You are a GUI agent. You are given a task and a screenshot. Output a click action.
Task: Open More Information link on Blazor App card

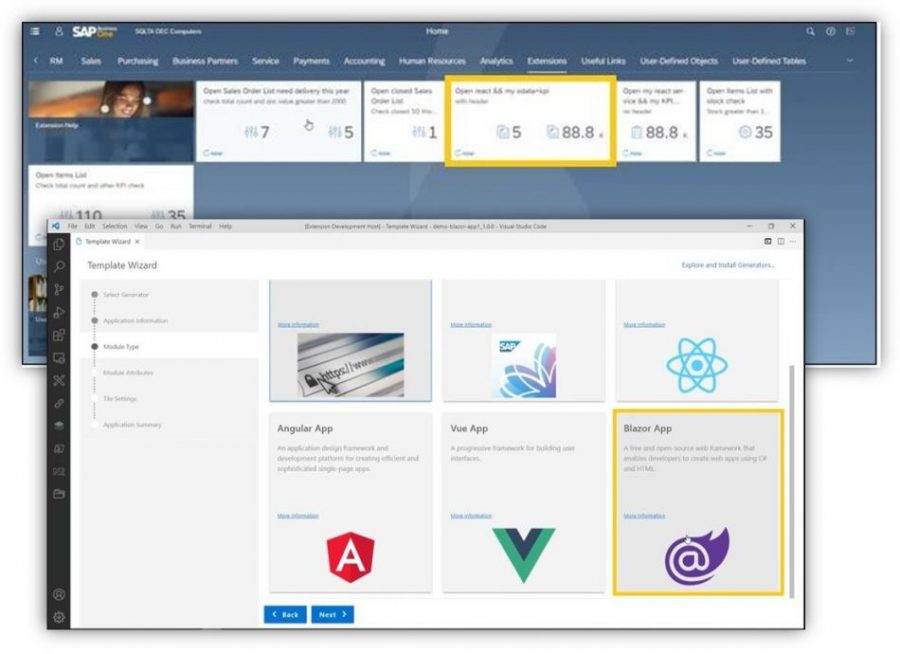tap(645, 516)
